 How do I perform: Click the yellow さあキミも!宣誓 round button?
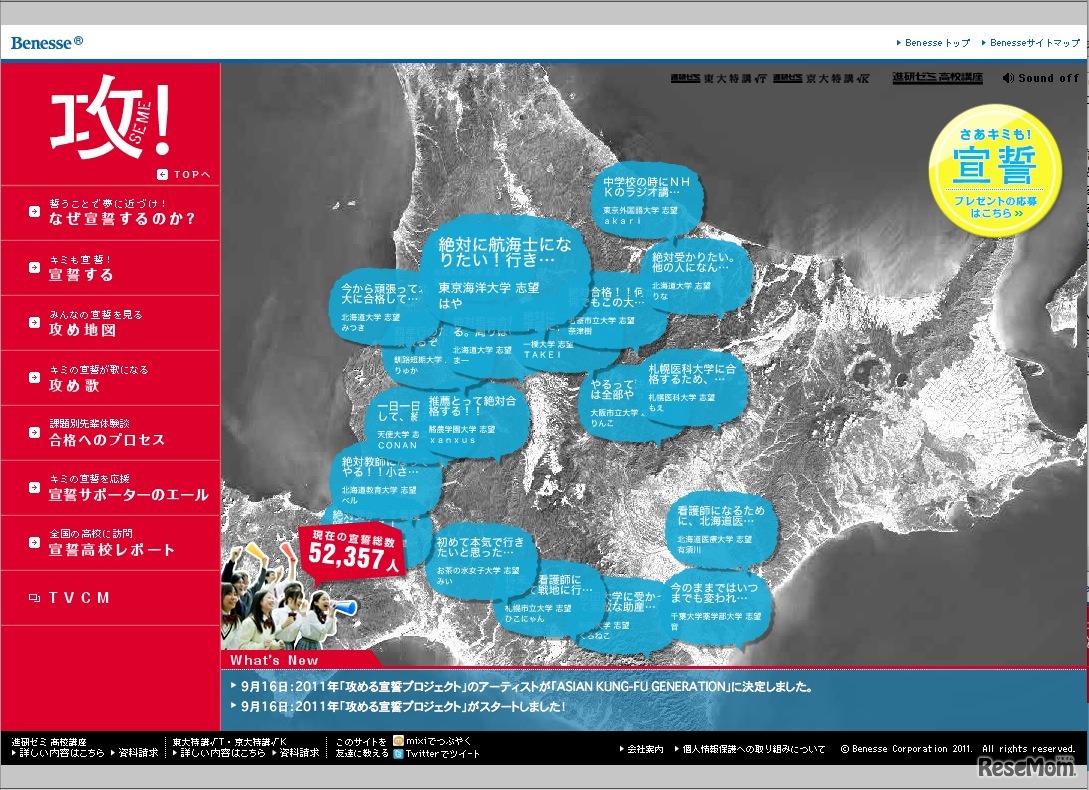[x=995, y=170]
